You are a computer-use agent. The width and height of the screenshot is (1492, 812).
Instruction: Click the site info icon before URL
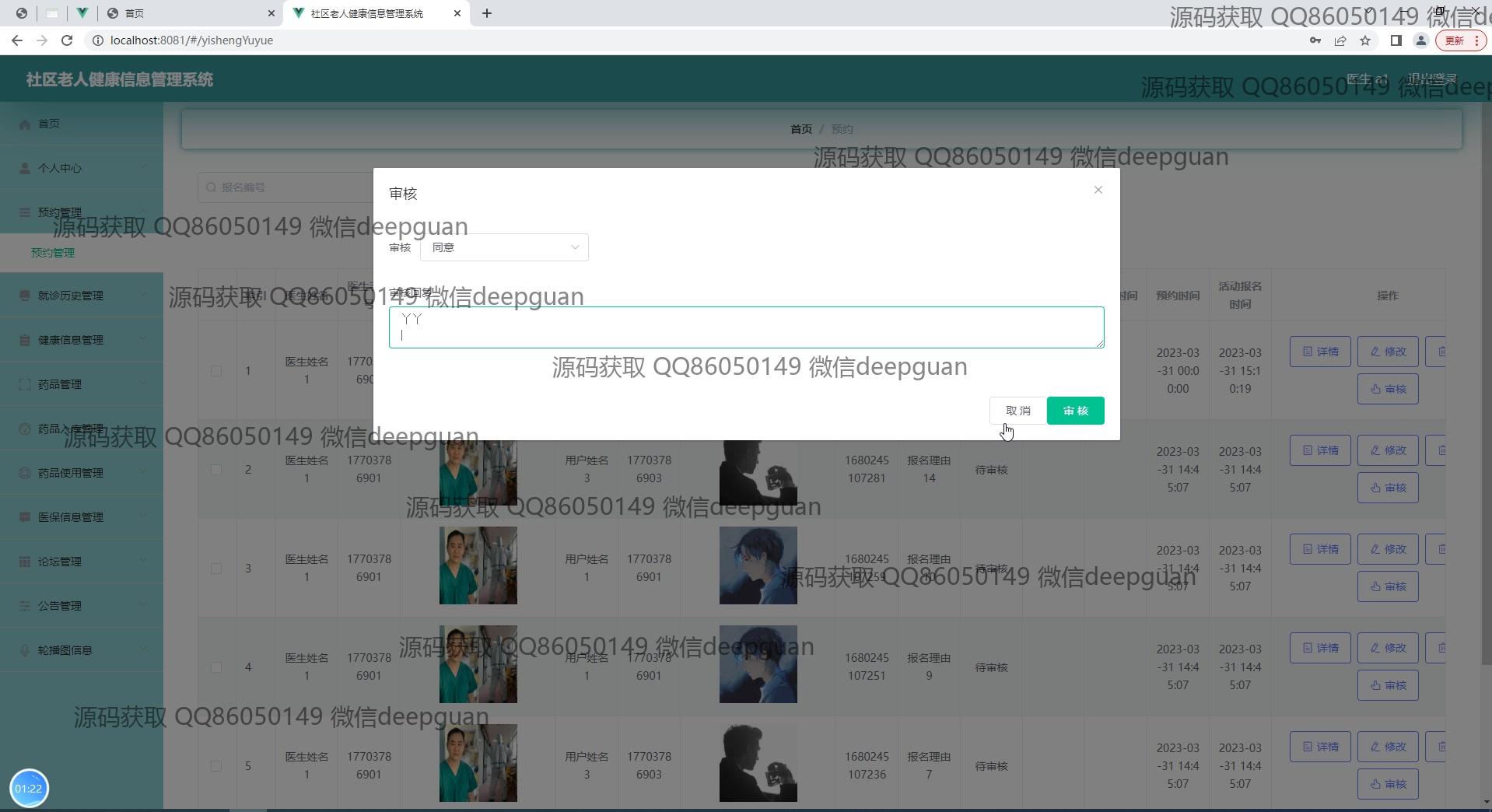98,40
